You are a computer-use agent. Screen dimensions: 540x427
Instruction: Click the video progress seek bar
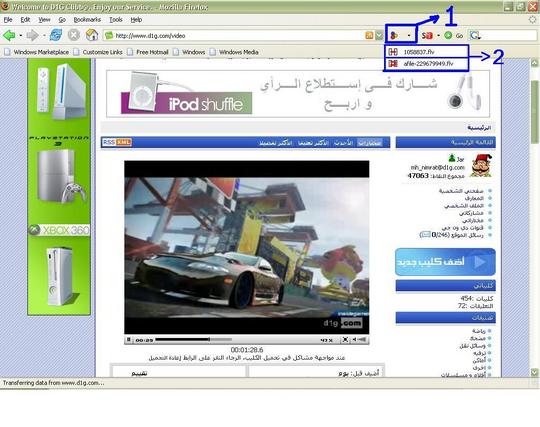tap(193, 340)
